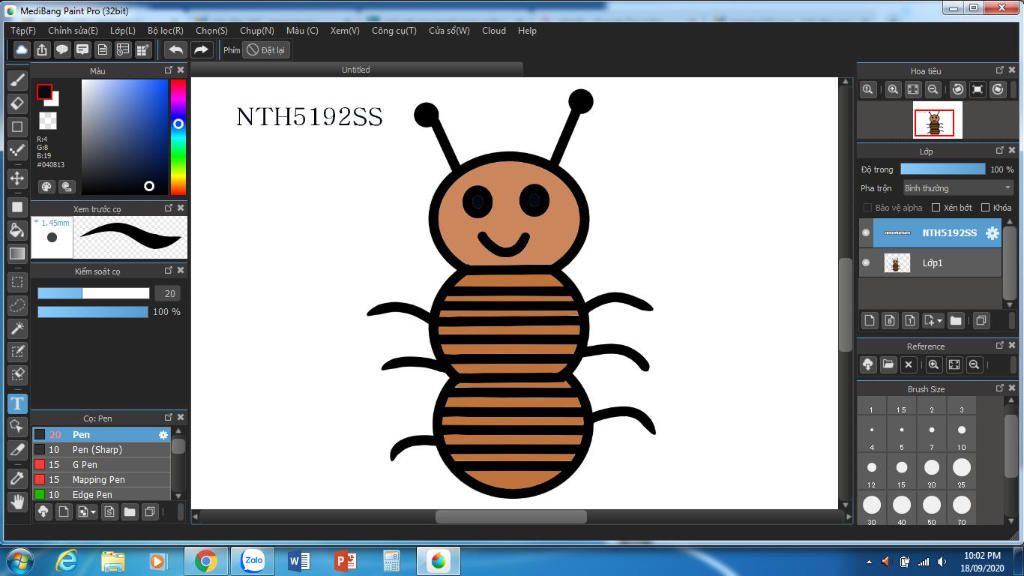
Task: Switch to the Hand tool
Action: 18,502
